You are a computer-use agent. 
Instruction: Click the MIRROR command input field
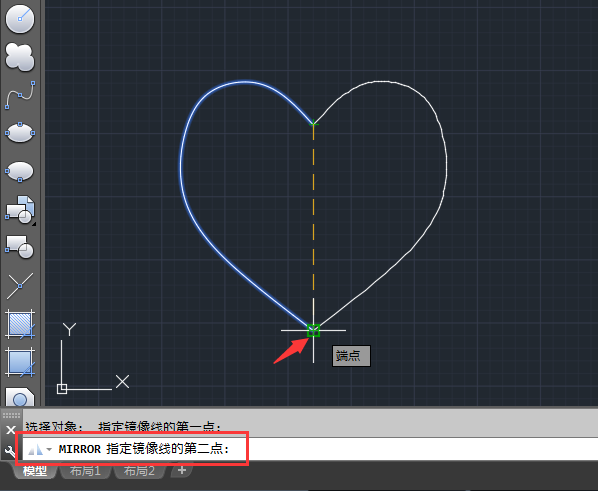(x=310, y=449)
